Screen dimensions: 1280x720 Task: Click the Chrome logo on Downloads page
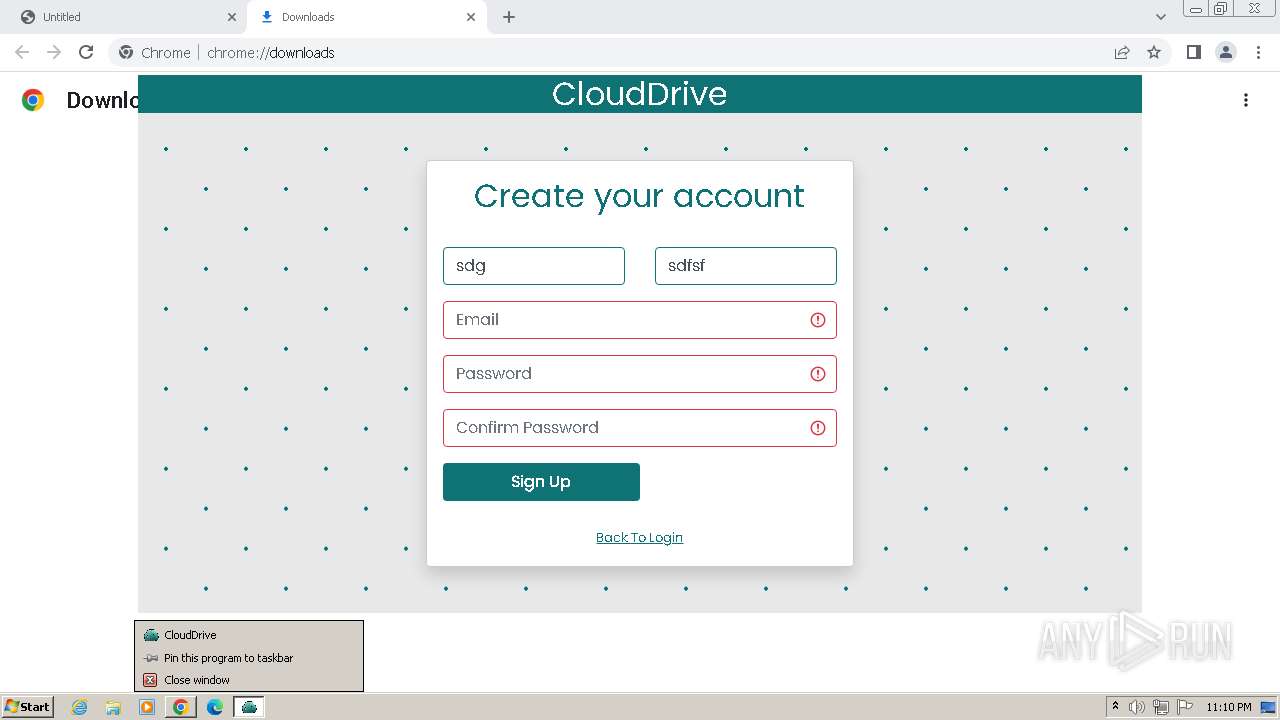[x=33, y=100]
